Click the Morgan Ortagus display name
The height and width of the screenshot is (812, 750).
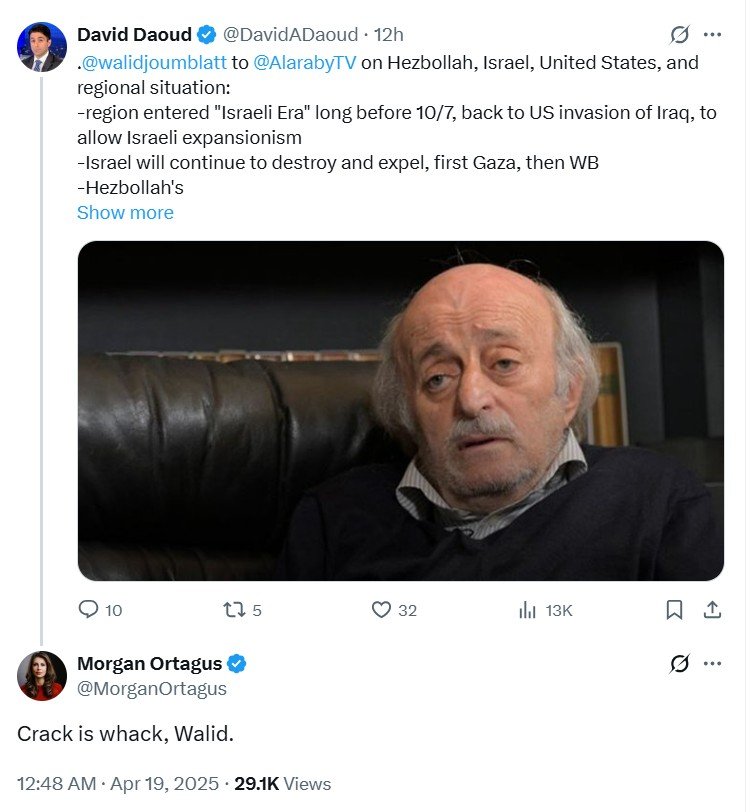pyautogui.click(x=149, y=664)
